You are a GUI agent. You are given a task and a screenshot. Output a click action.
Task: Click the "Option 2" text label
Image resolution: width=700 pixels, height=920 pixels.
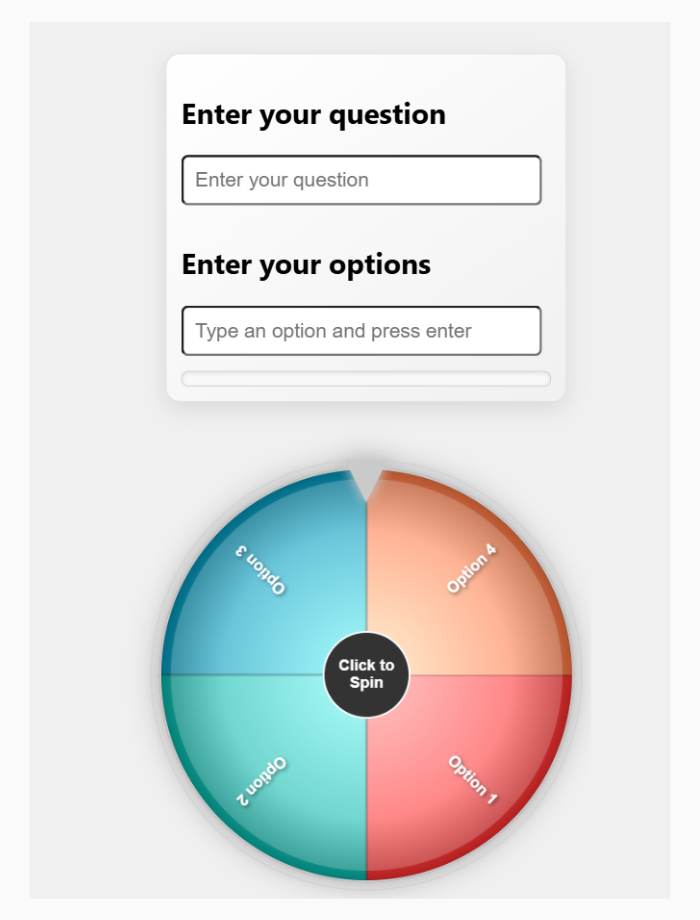click(261, 781)
